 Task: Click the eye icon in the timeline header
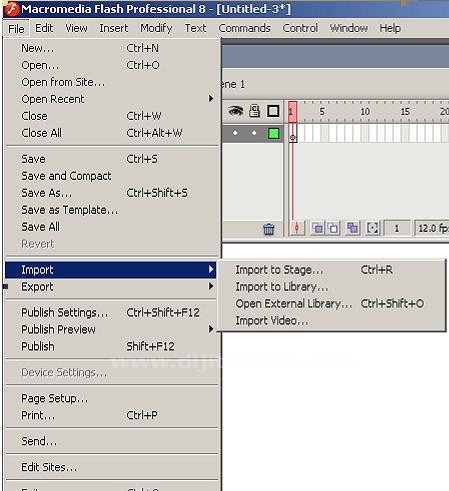[236, 111]
